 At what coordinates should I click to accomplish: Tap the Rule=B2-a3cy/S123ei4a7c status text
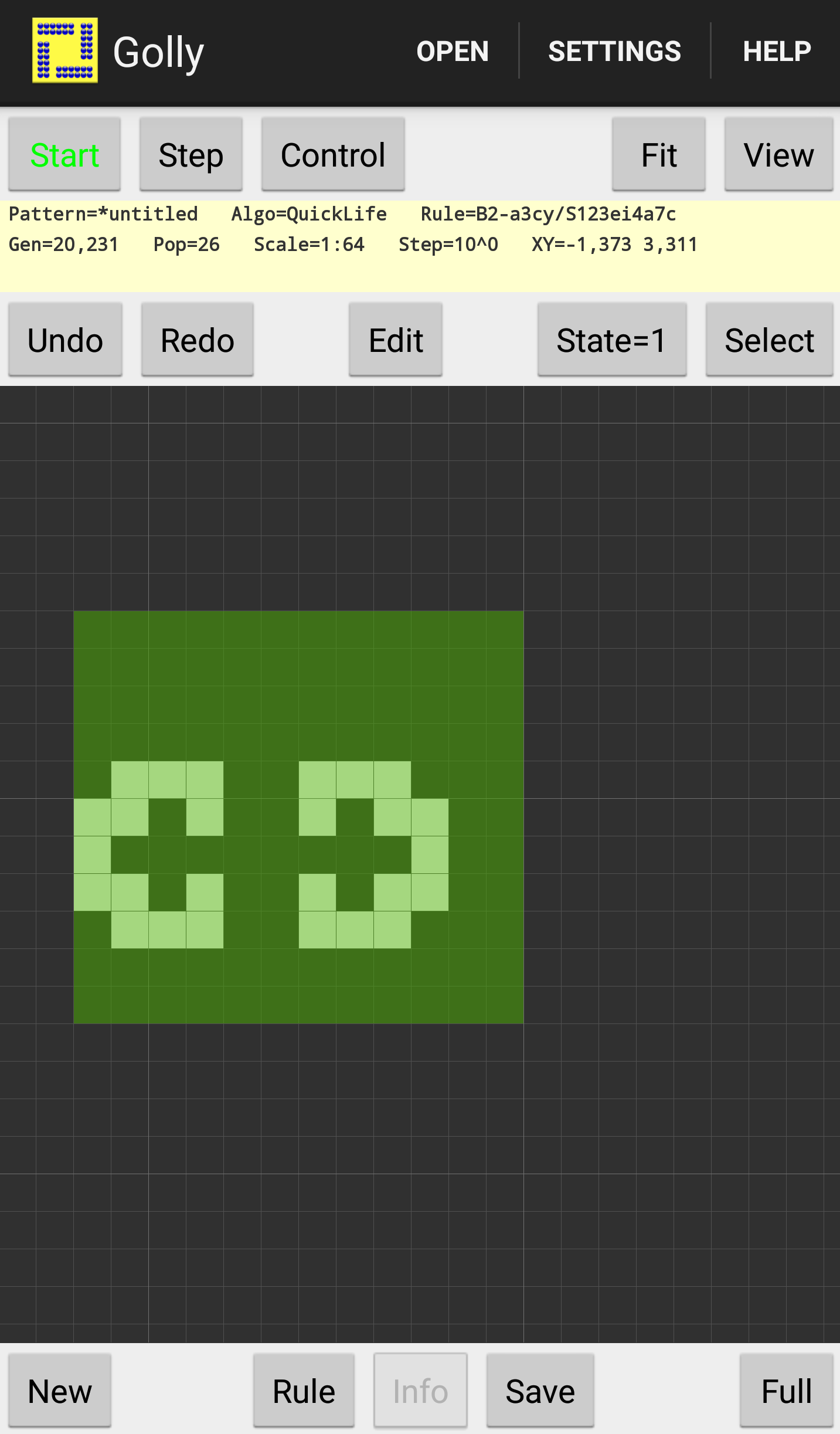pyautogui.click(x=549, y=214)
